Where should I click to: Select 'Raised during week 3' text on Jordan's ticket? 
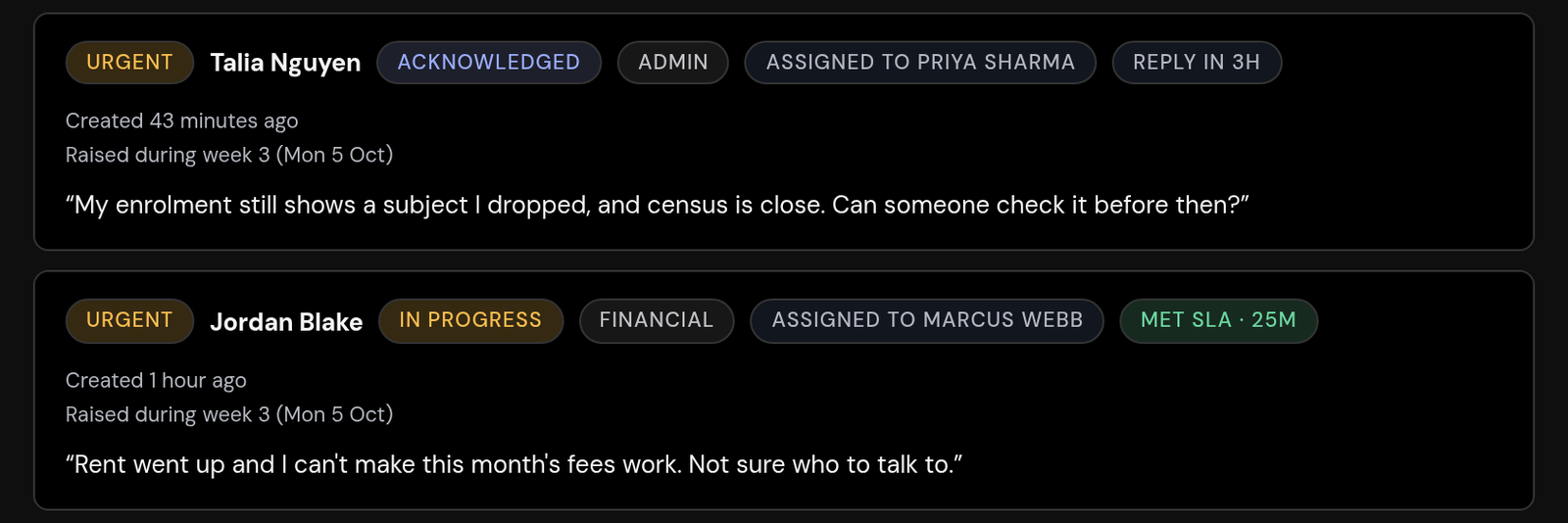(x=168, y=414)
